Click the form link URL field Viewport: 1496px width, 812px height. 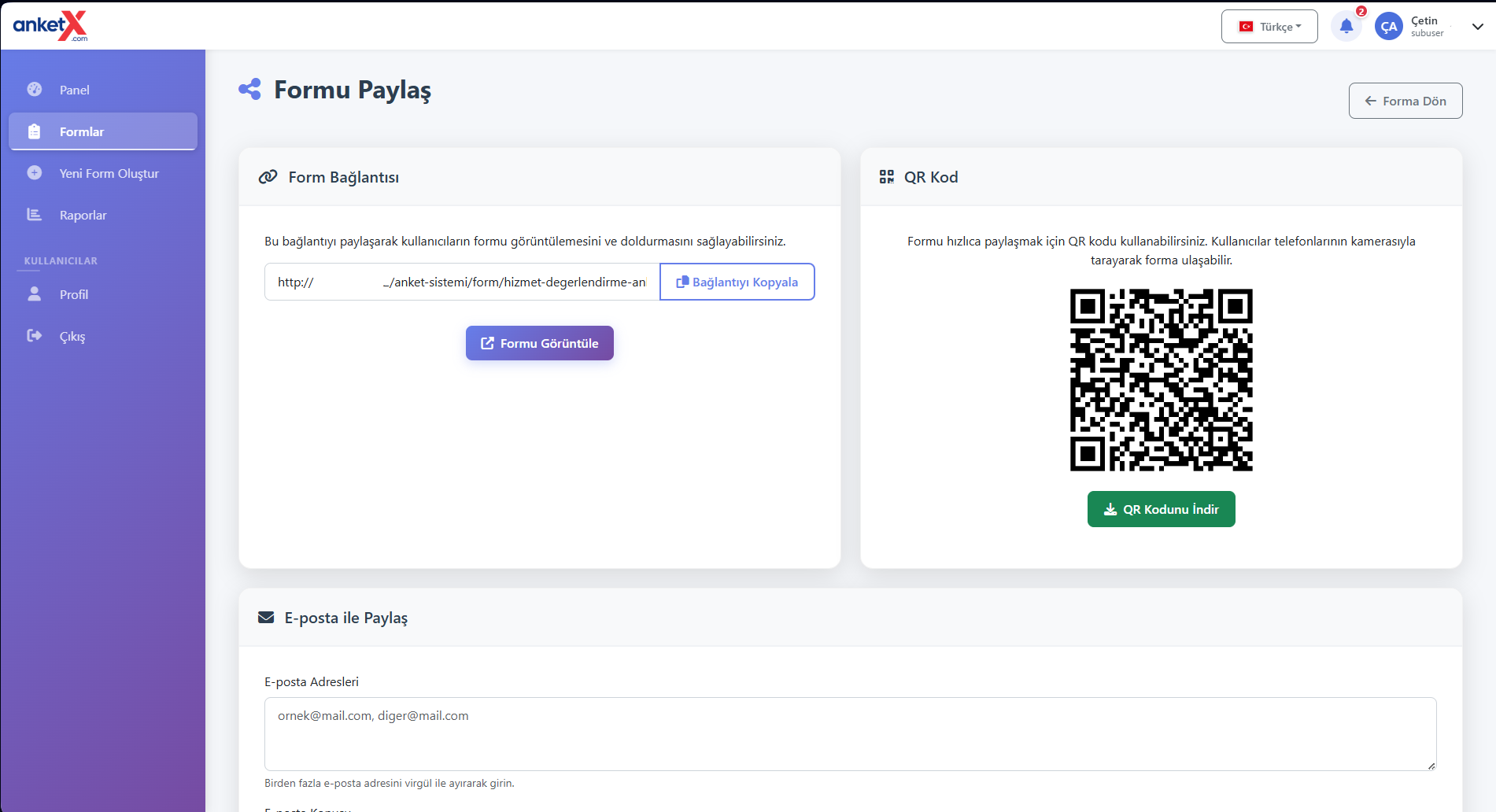point(462,282)
